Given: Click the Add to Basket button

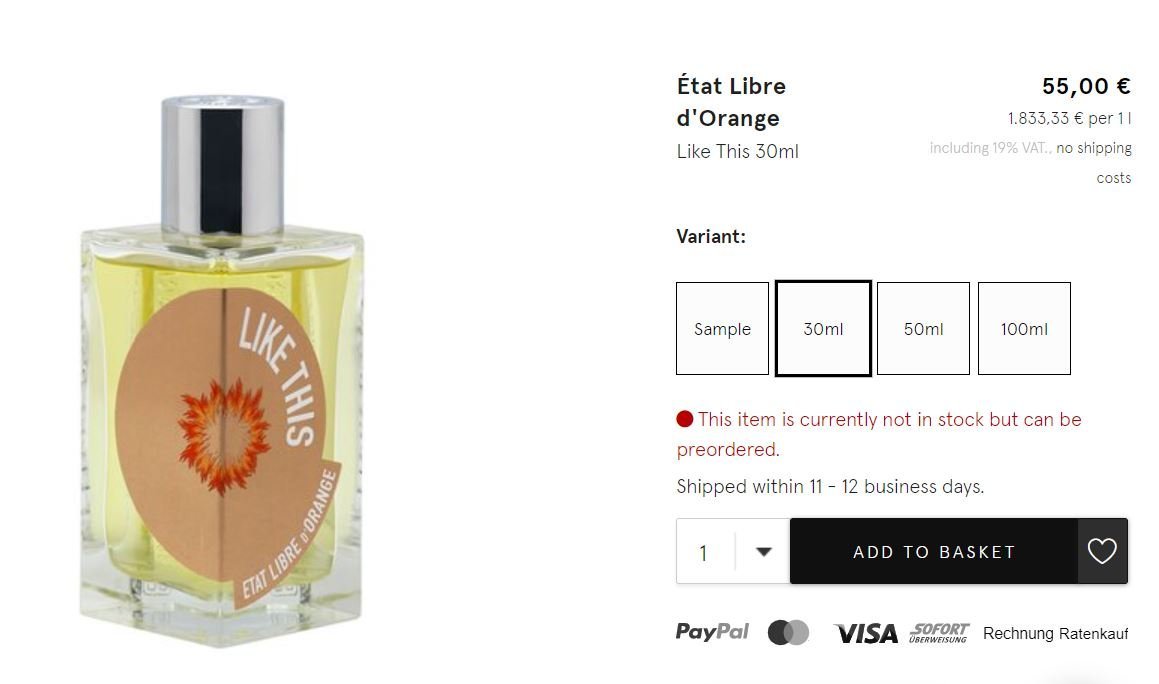Looking at the screenshot, I should pos(934,552).
